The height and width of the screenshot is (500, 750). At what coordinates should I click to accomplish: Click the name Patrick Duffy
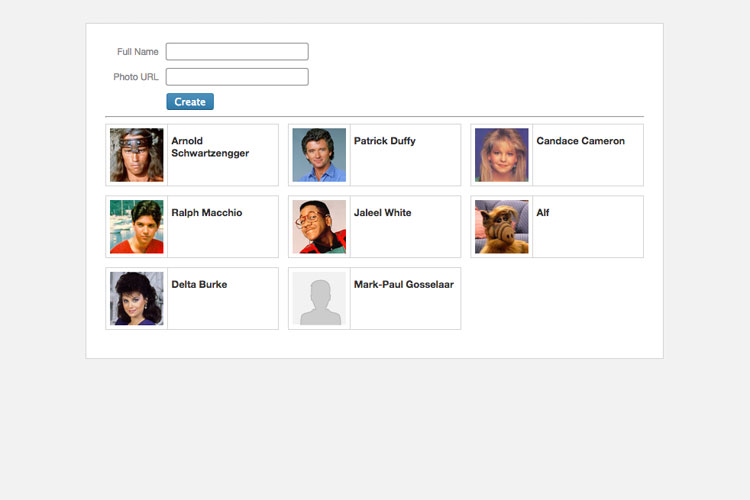click(x=385, y=141)
